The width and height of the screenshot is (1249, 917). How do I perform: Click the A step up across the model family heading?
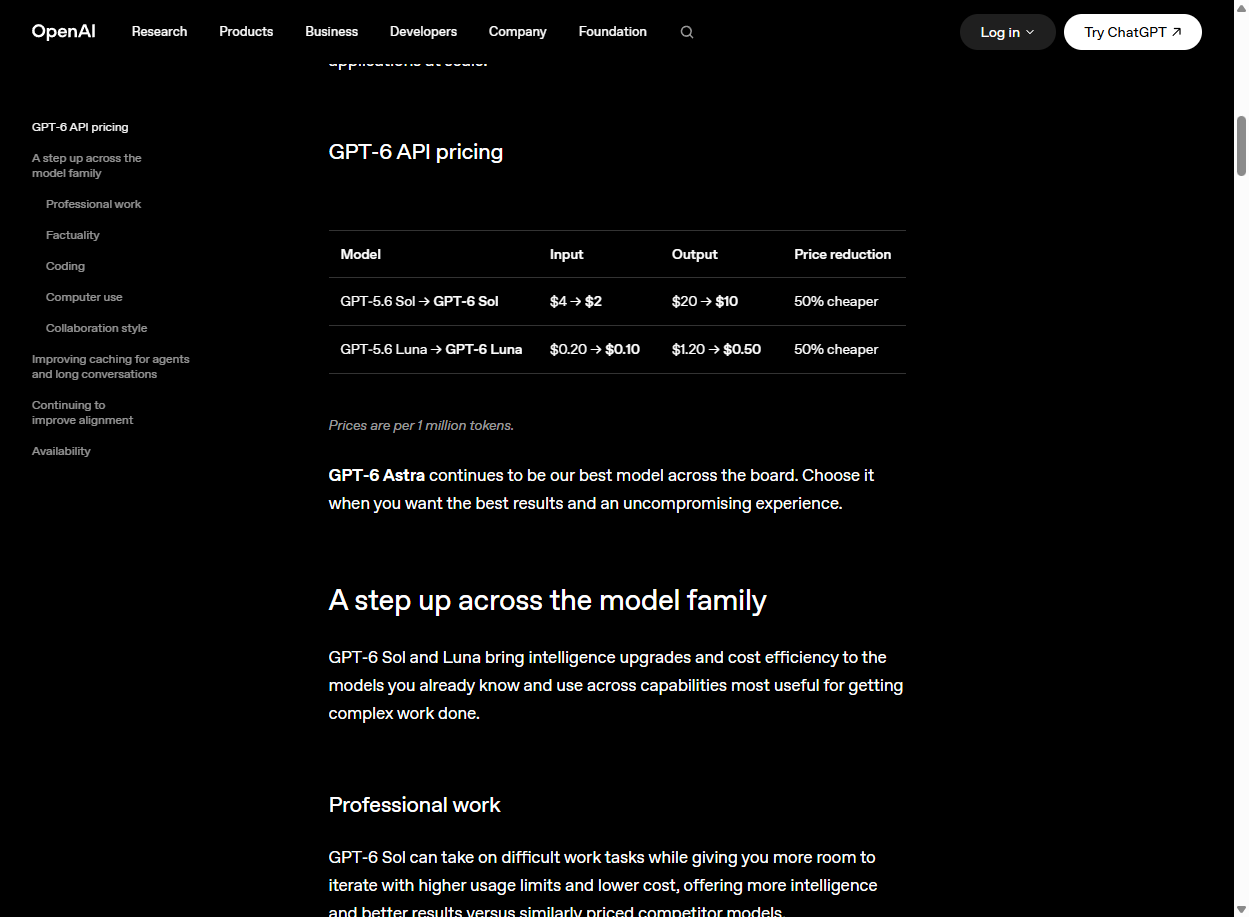(x=548, y=600)
